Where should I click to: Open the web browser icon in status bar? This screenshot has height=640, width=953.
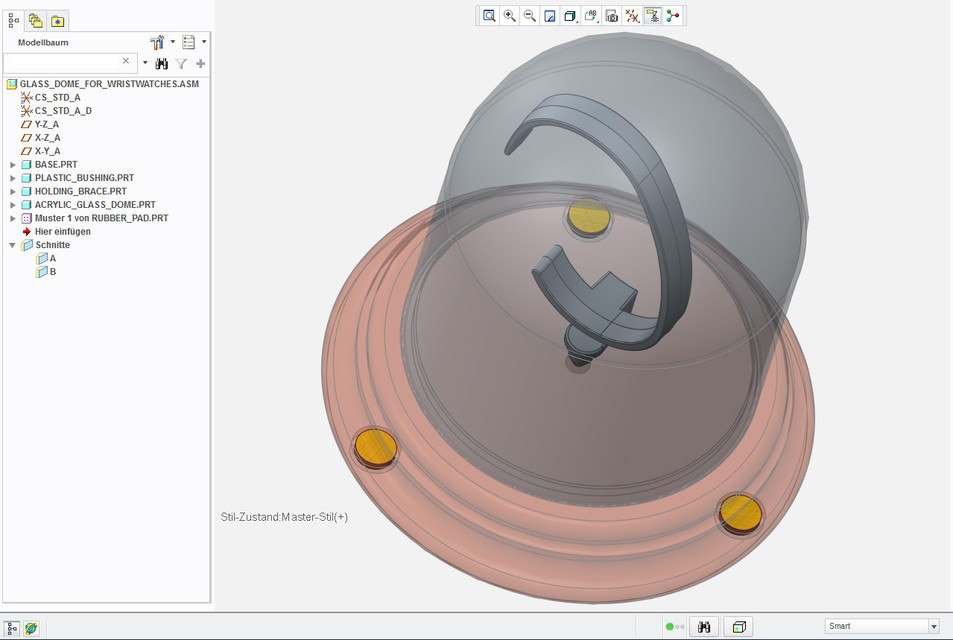pyautogui.click(x=32, y=628)
